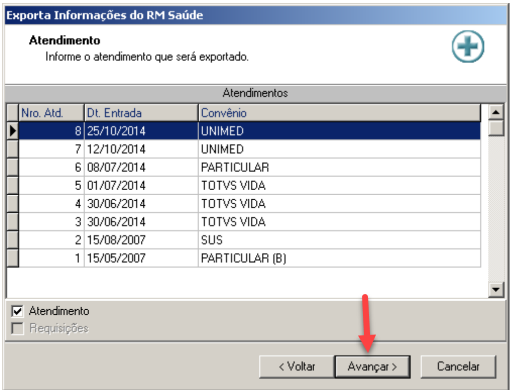This screenshot has width=510, height=390.
Task: Select row selector for atendimento 1
Action: point(13,258)
